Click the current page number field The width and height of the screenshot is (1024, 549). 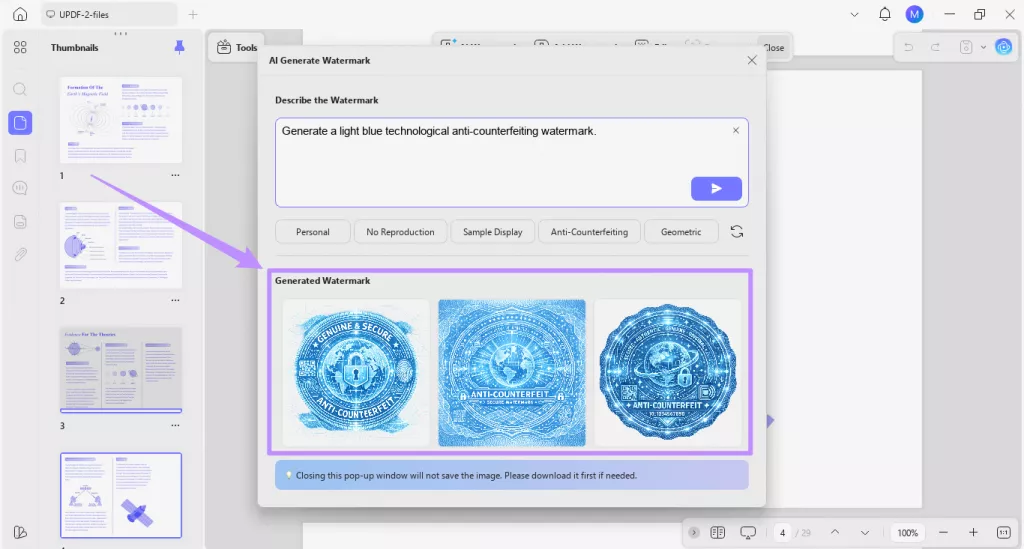(x=782, y=533)
